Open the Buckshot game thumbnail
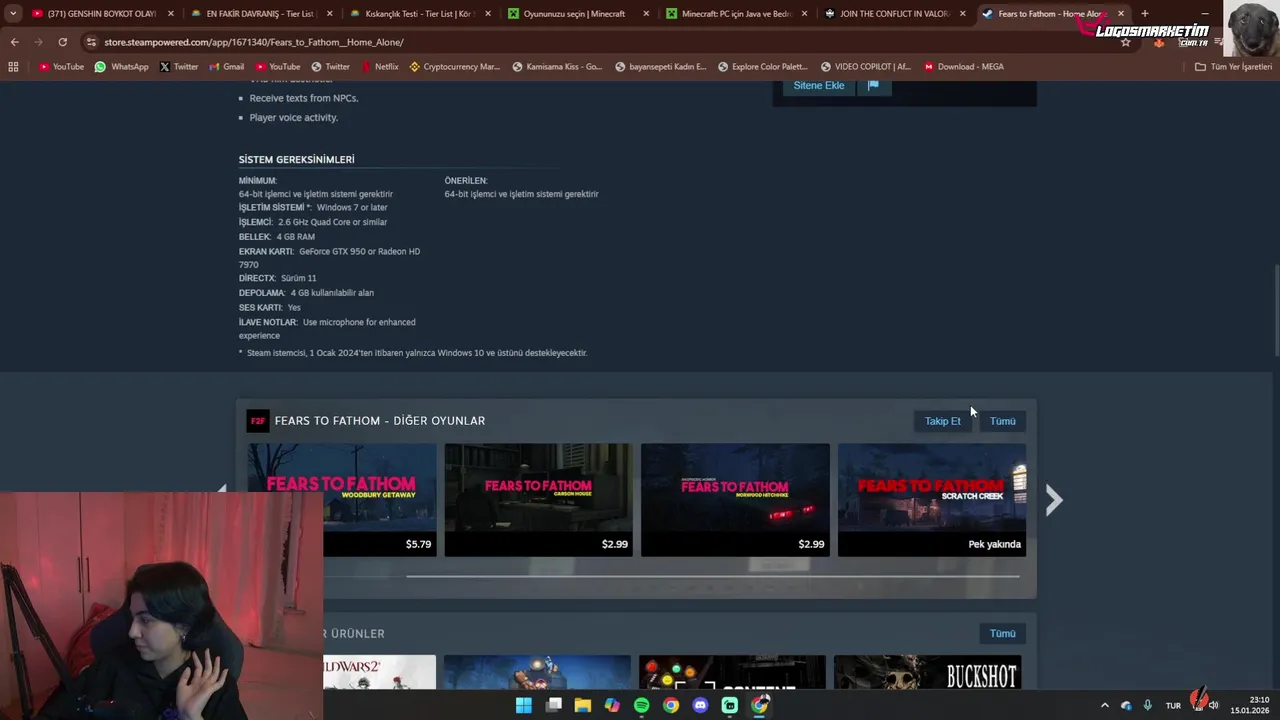Viewport: 1280px width, 720px height. click(x=927, y=672)
